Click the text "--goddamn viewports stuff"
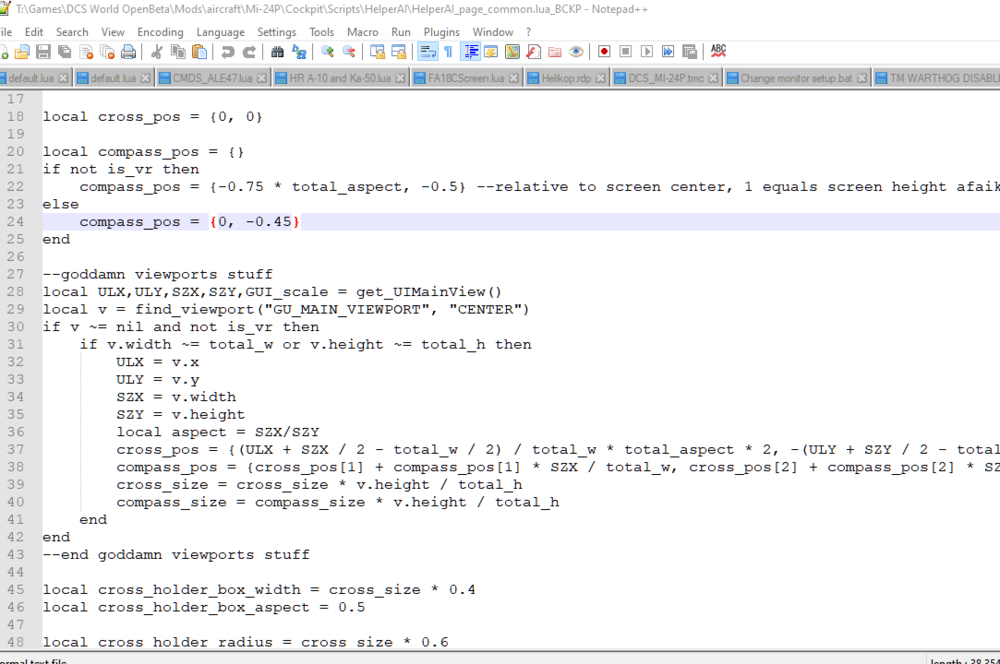This screenshot has width=1000, height=664. coord(158,274)
